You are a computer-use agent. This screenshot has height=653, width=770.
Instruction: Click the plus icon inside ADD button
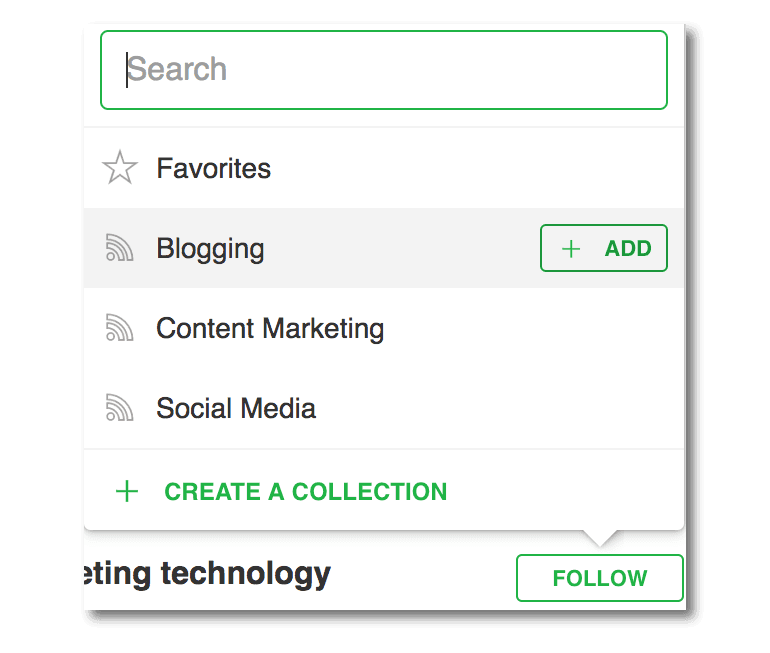pyautogui.click(x=571, y=249)
